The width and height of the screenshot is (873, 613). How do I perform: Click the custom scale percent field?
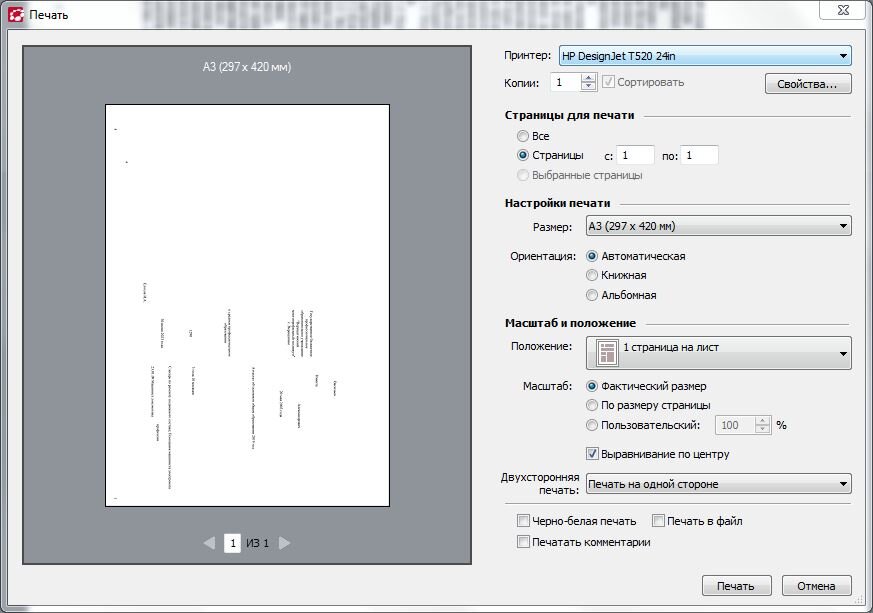[735, 425]
